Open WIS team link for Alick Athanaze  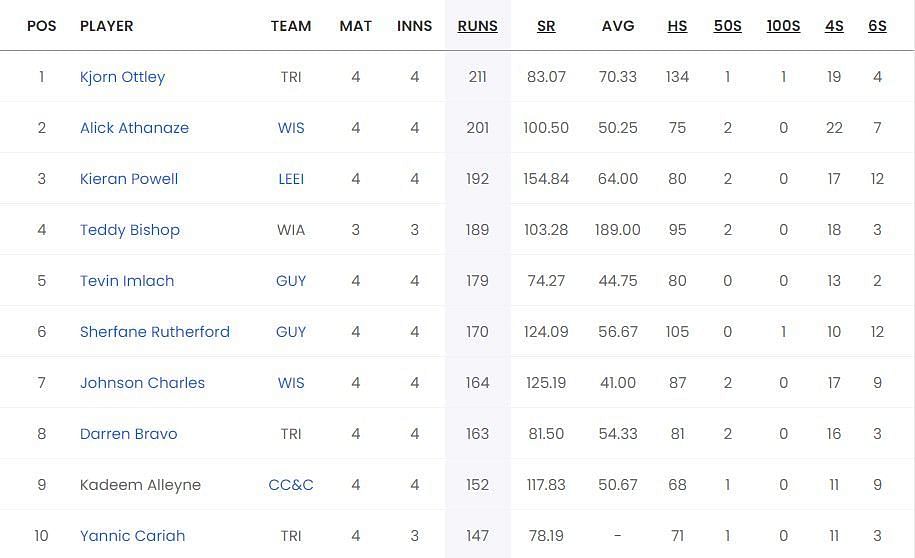pos(291,128)
